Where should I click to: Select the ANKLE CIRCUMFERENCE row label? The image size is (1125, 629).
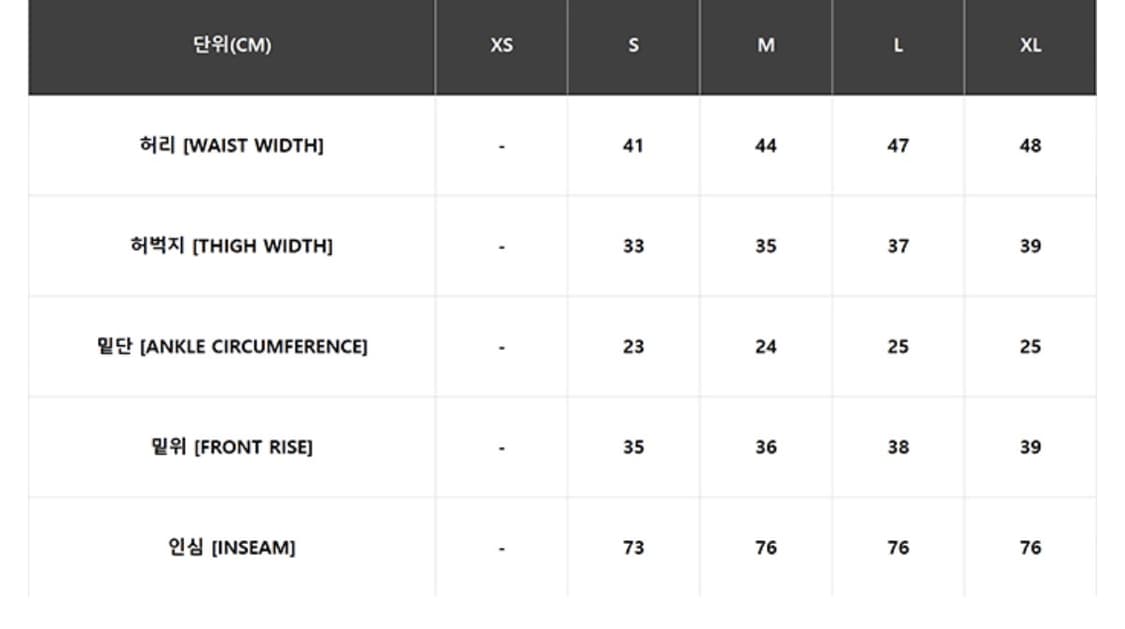tap(232, 347)
